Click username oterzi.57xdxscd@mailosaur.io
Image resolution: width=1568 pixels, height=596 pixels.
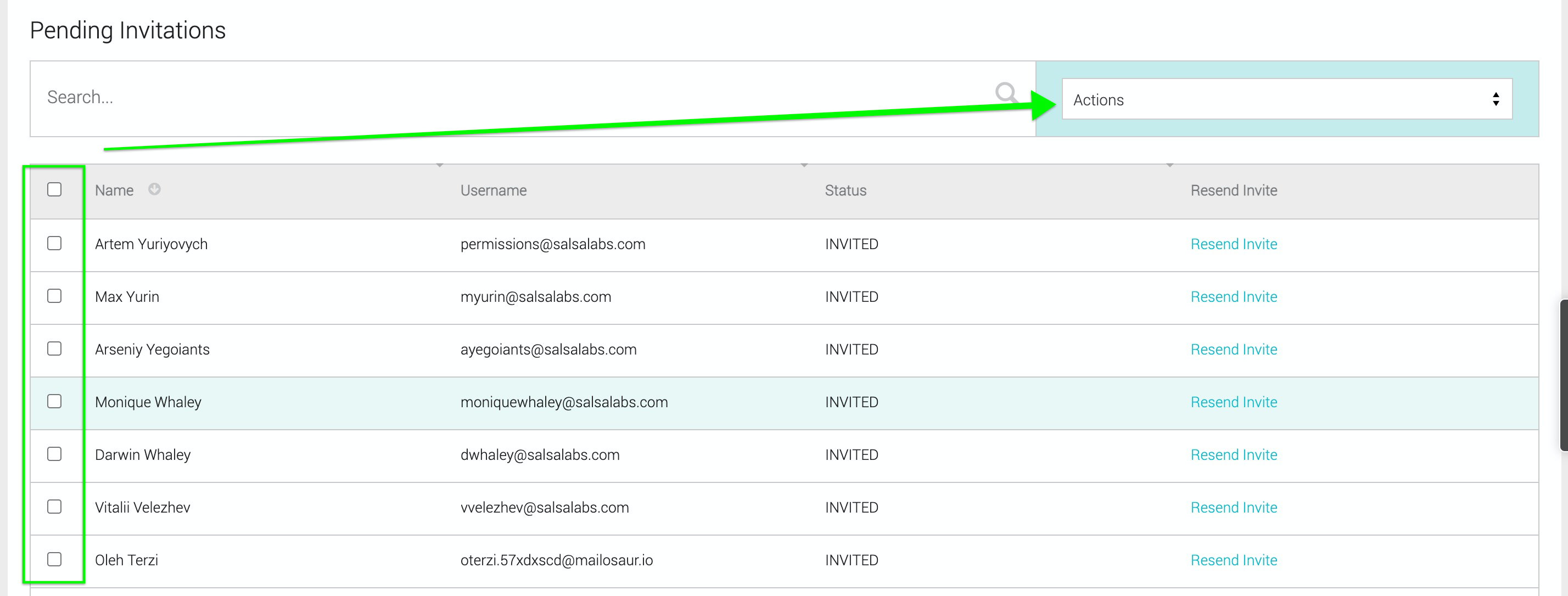(556, 560)
